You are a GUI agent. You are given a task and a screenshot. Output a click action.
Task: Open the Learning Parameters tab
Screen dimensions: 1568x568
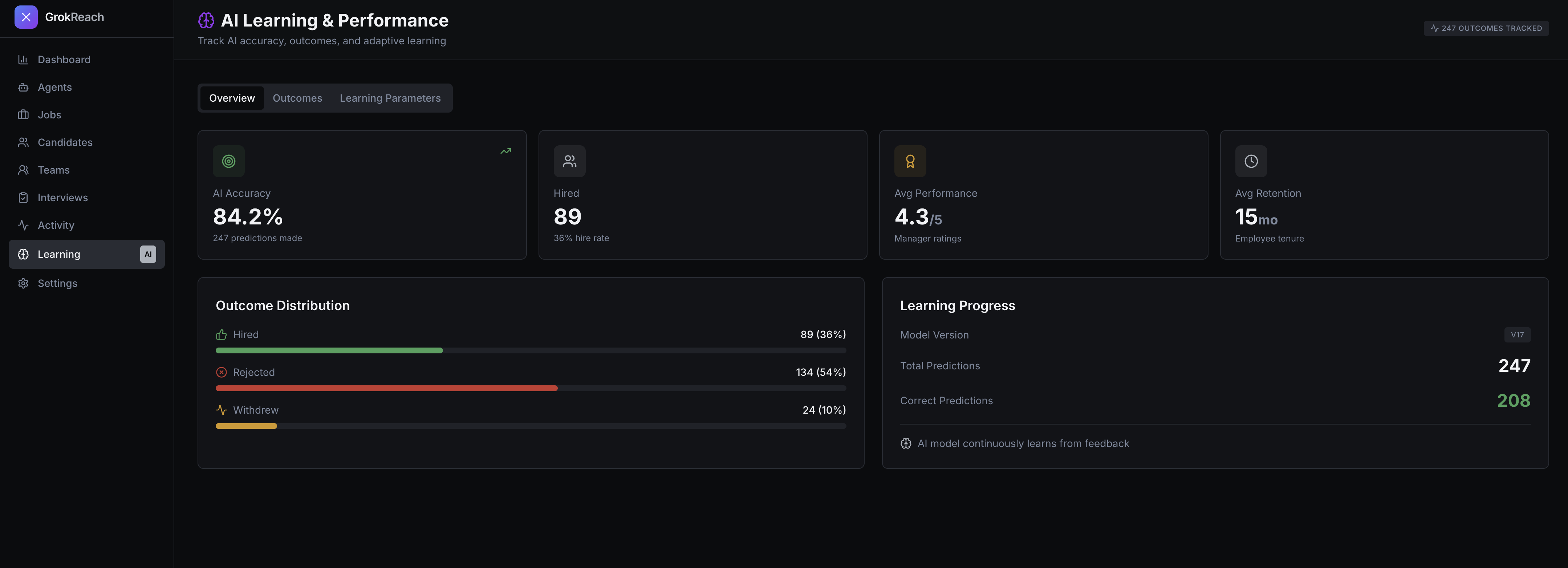click(x=390, y=98)
